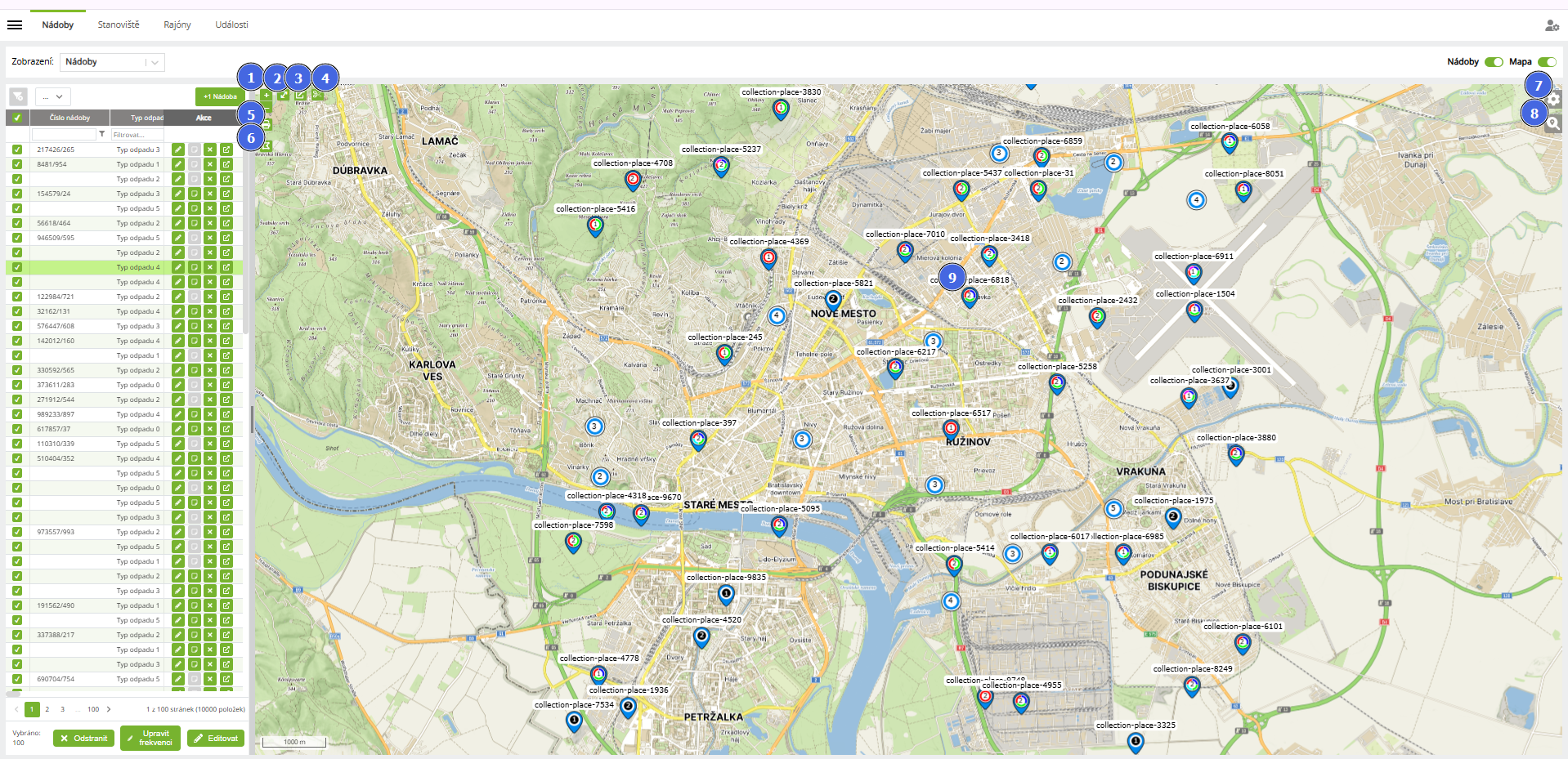Uncheck the select-all checkbox in table header
The image size is (1568, 759).
click(x=17, y=118)
